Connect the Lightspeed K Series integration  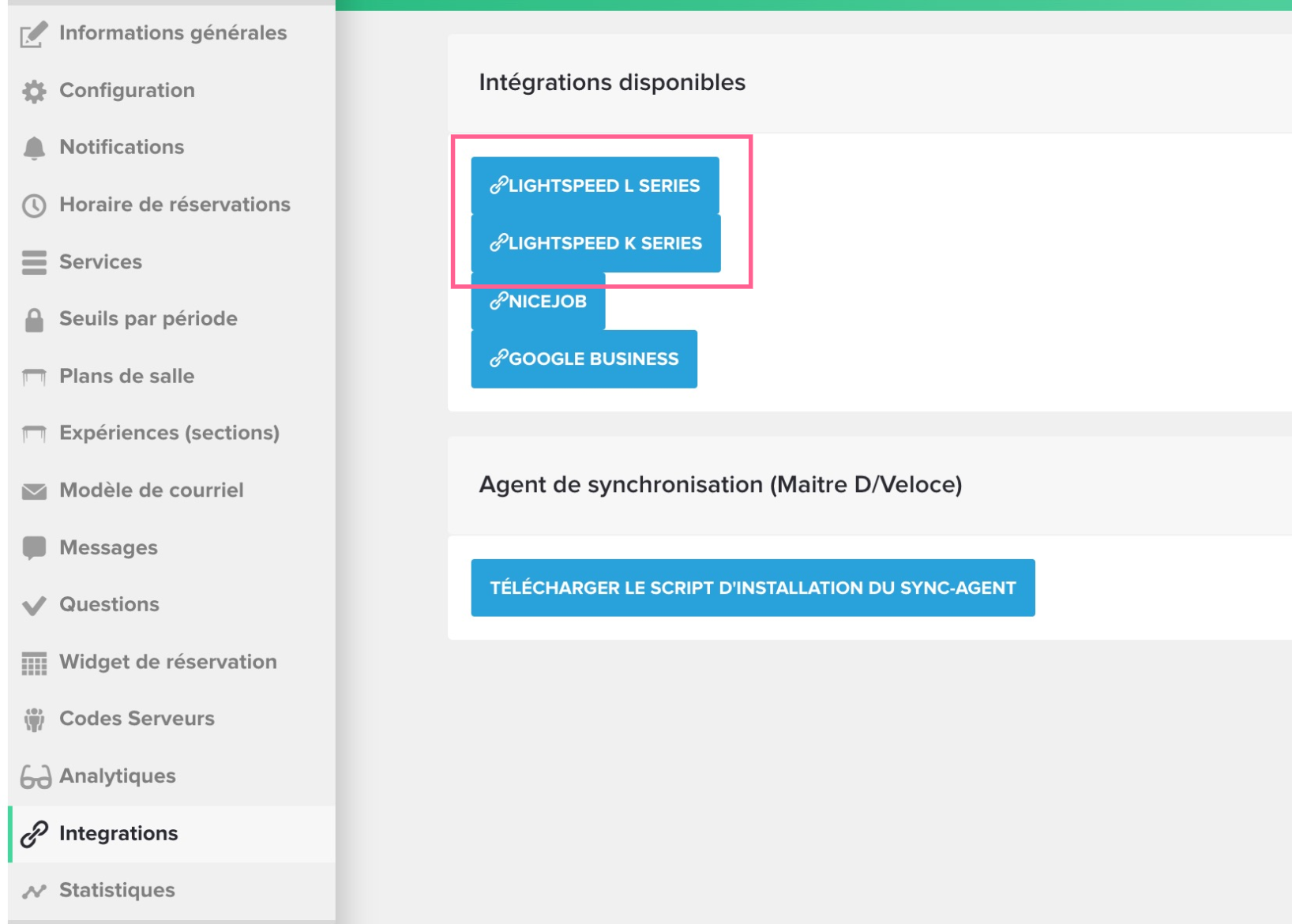(x=595, y=243)
